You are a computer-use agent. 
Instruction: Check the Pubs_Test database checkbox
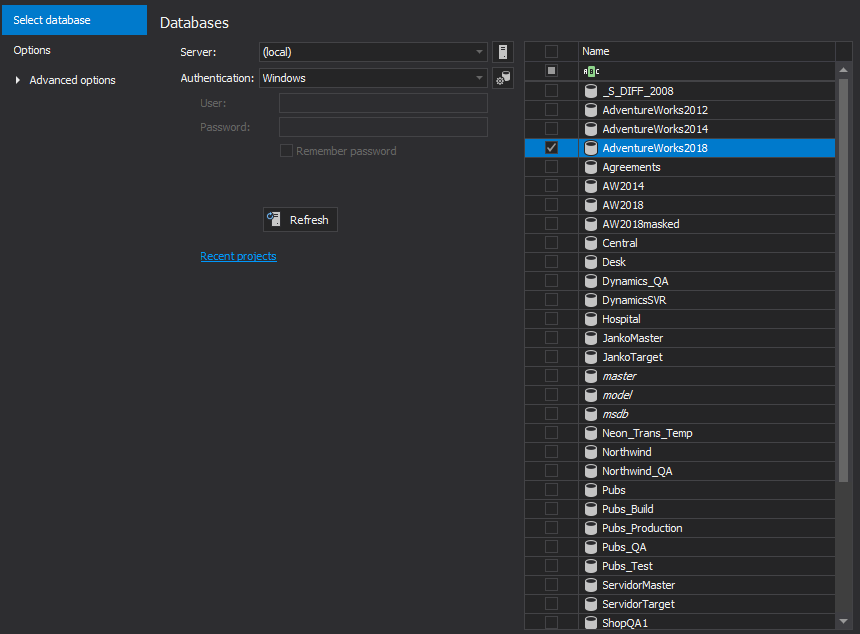(x=551, y=566)
